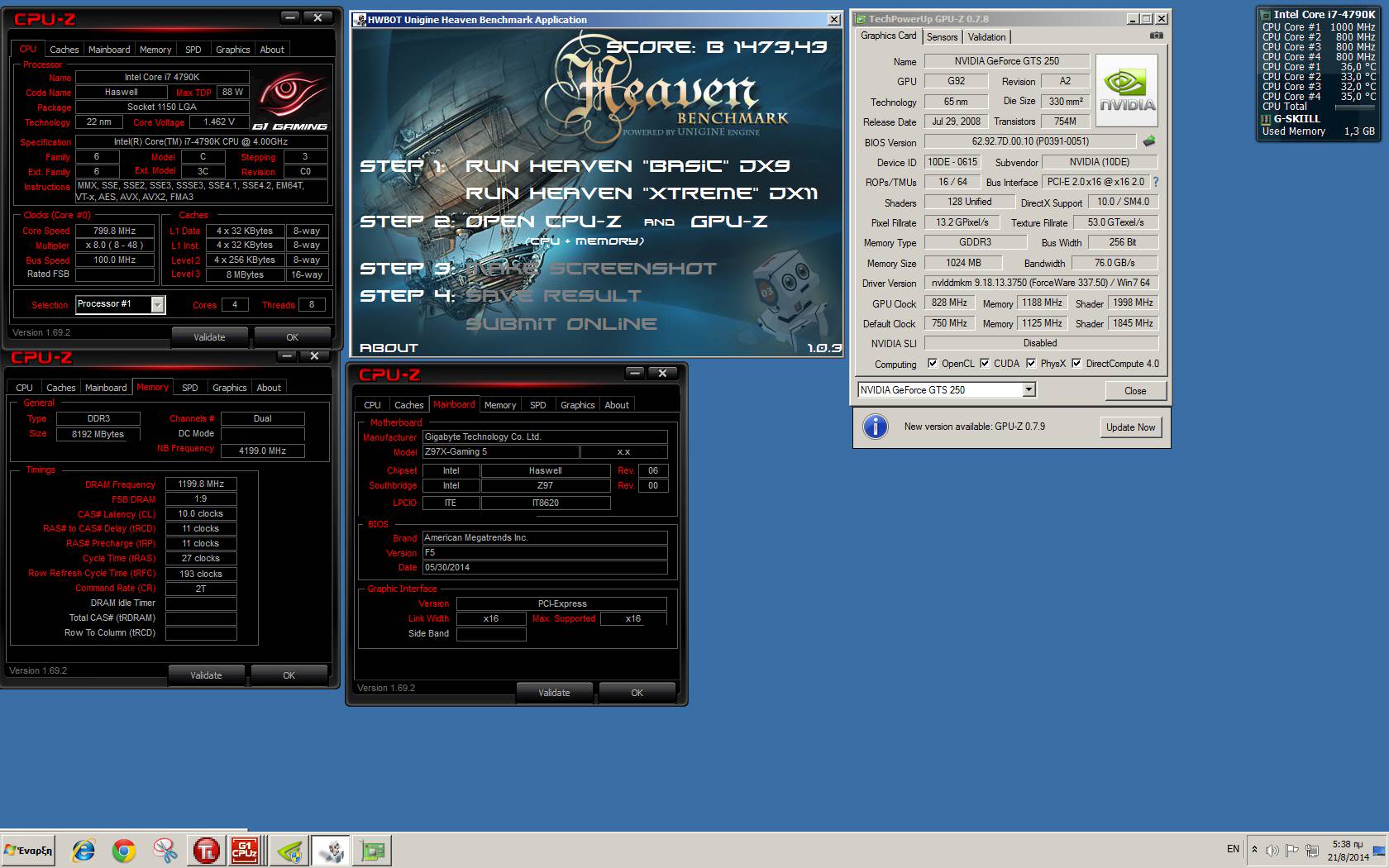The height and width of the screenshot is (868, 1389).
Task: Open Mainboard tab in top CPU-Z window
Action: (x=109, y=50)
